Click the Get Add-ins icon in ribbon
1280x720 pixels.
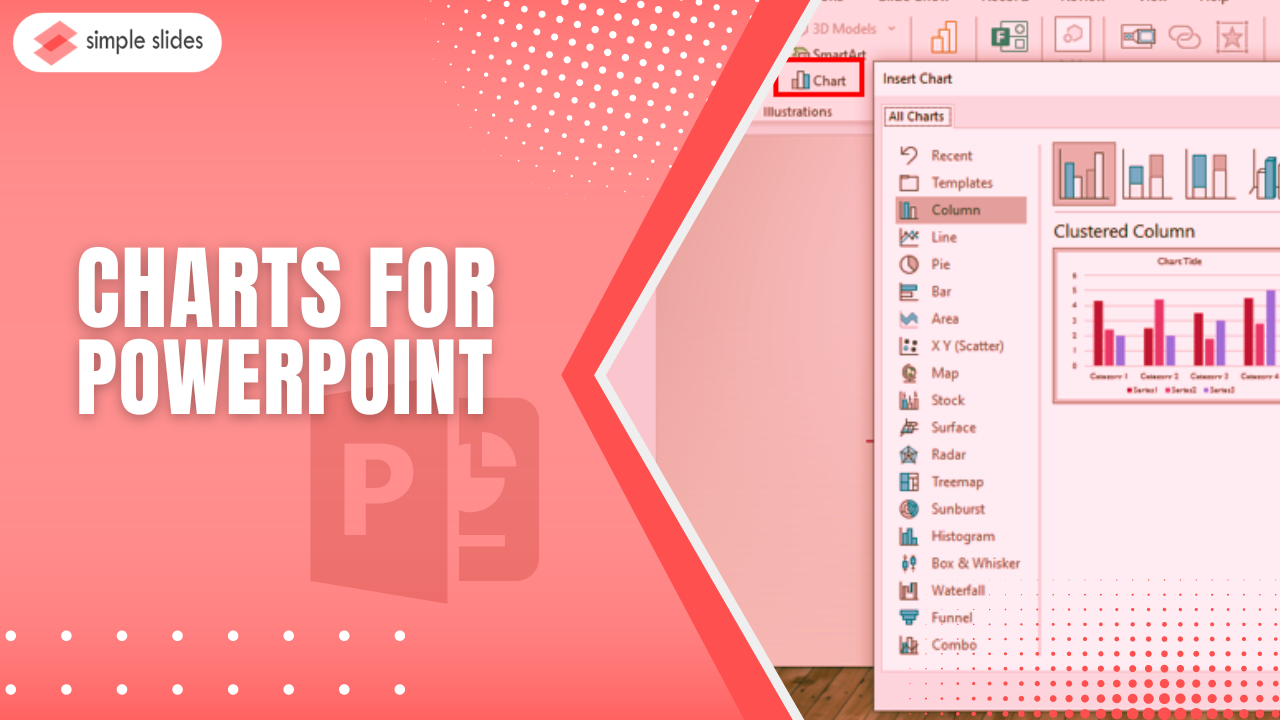pyautogui.click(x=1073, y=36)
